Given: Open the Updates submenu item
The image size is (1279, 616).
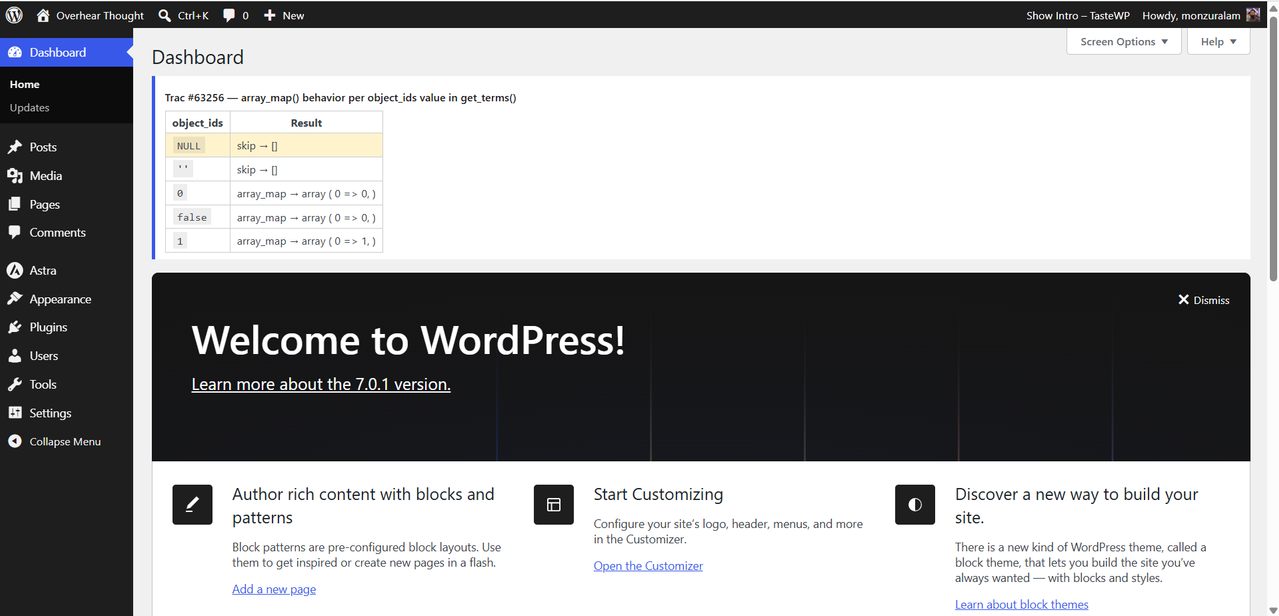Looking at the screenshot, I should point(30,107).
